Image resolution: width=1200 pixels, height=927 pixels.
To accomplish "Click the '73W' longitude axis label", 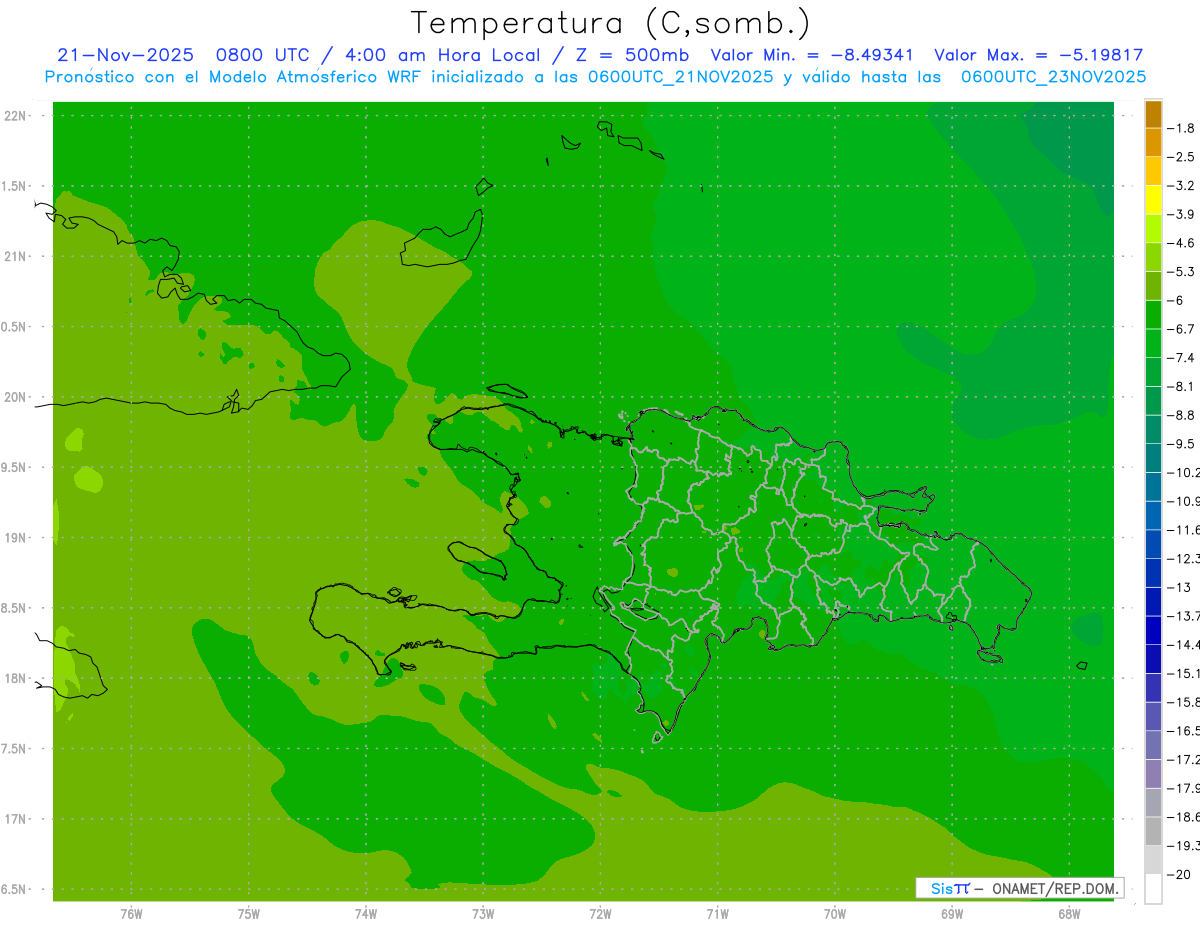I will pyautogui.click(x=483, y=913).
